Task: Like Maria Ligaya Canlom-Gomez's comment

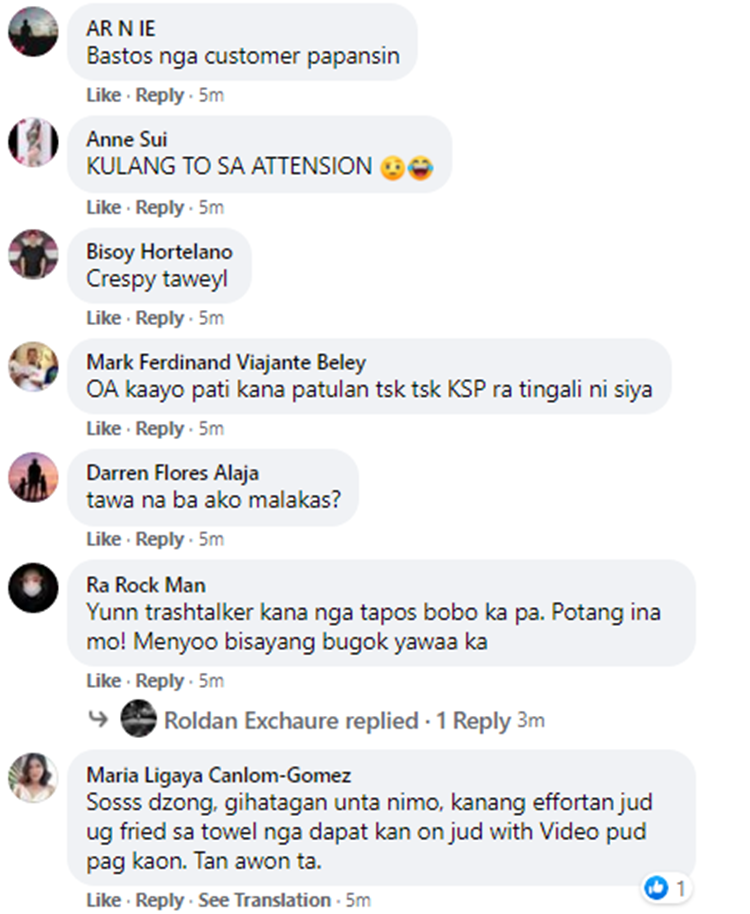Action: pos(104,900)
